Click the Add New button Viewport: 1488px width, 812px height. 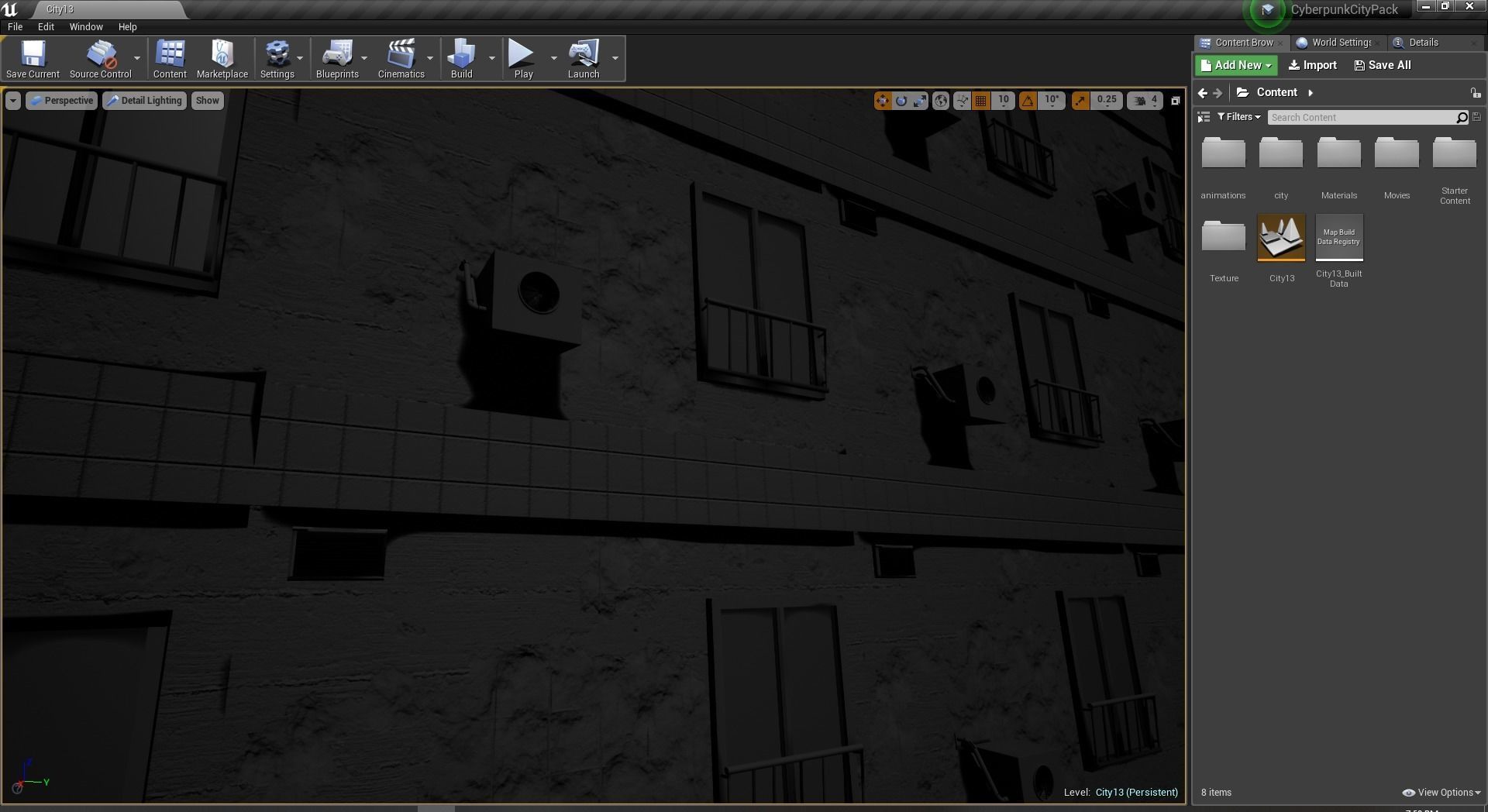(1235, 65)
